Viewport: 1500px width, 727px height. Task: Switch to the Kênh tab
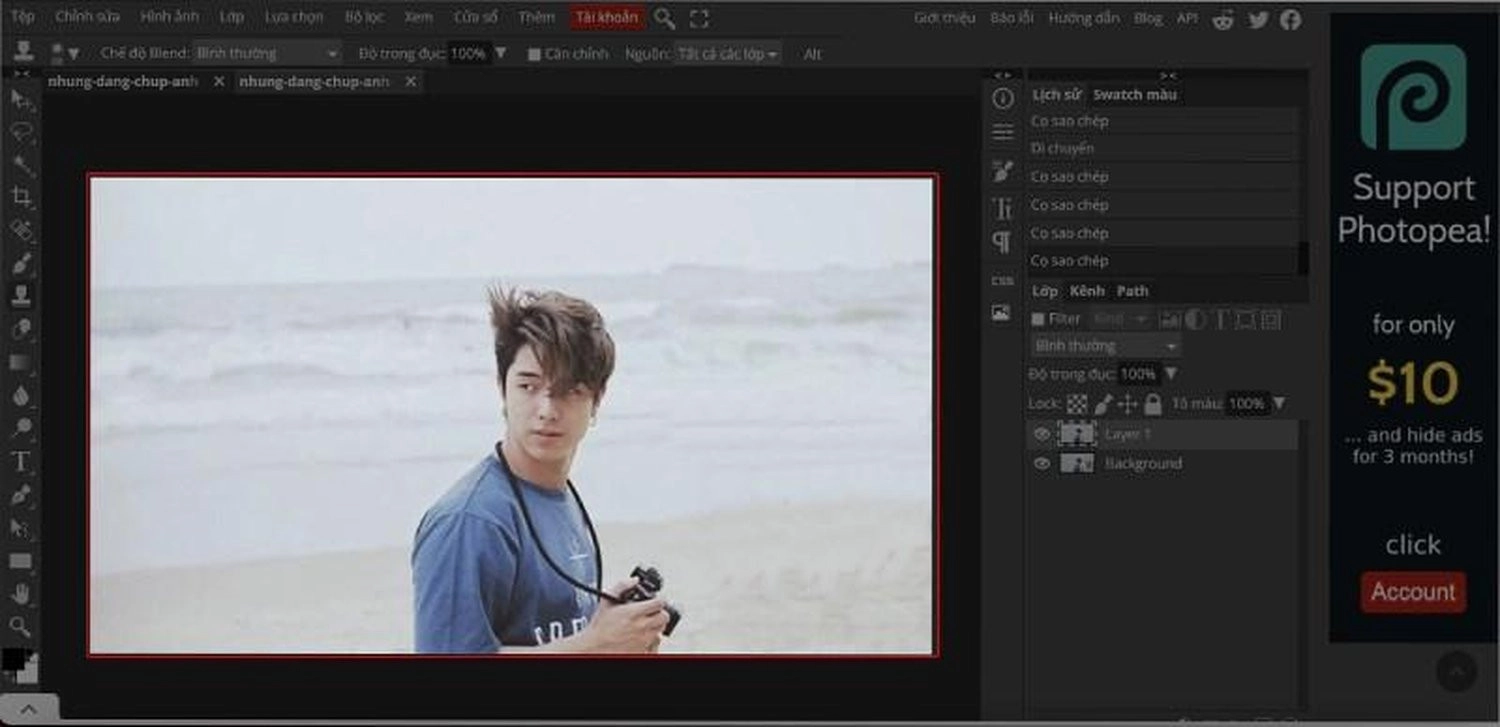pos(1087,291)
